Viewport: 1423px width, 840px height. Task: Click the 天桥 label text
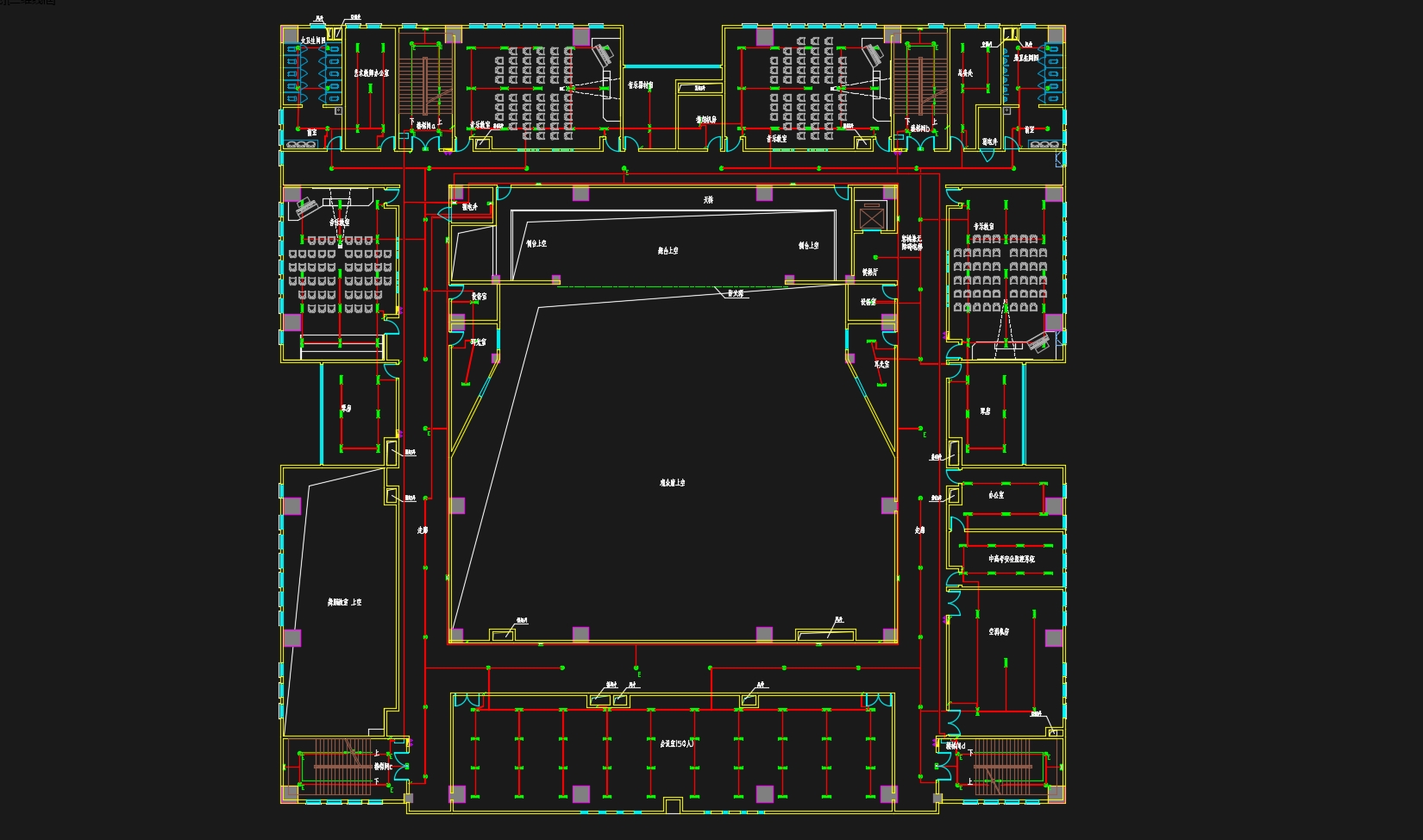708,200
